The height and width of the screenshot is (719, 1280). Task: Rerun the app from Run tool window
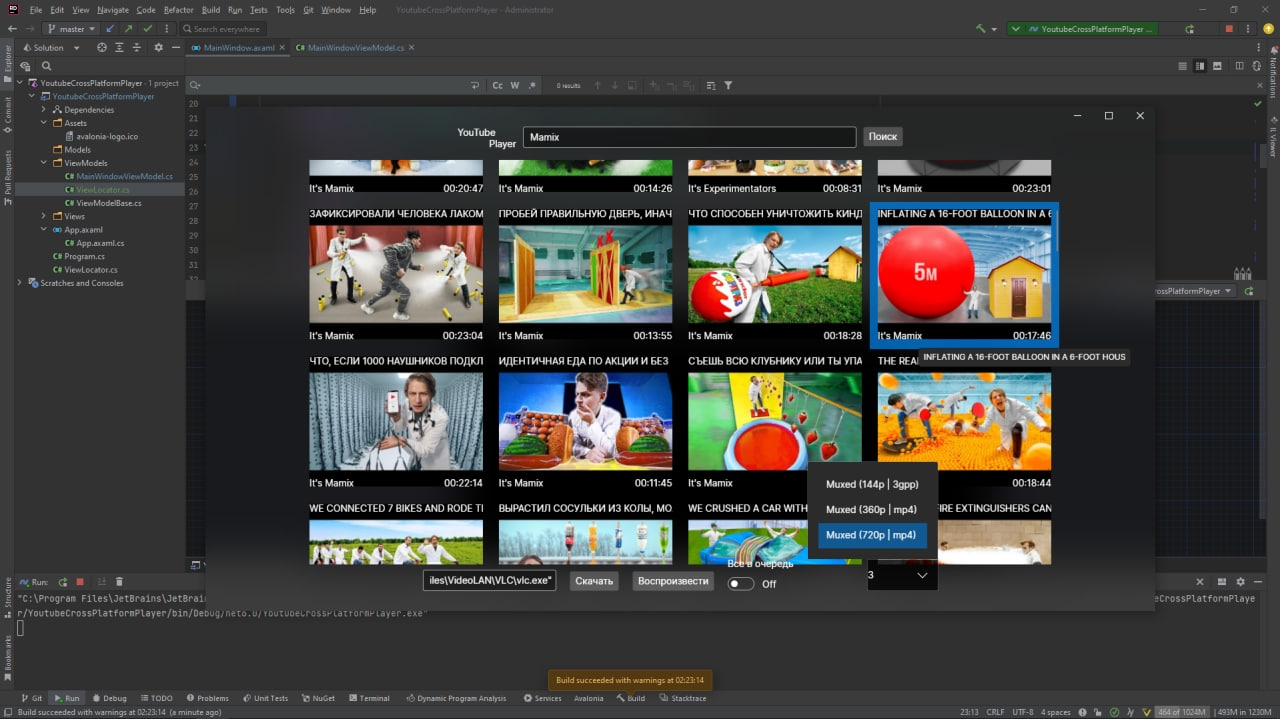coord(63,581)
